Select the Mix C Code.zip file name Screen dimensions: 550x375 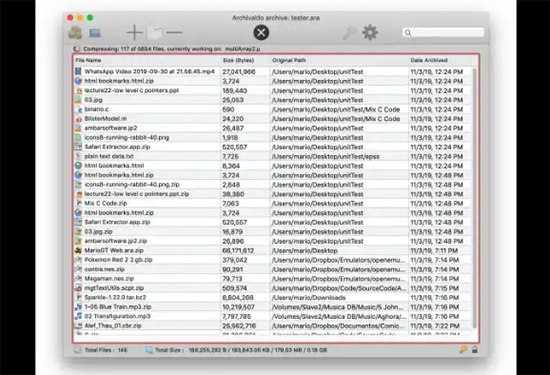tap(106, 203)
